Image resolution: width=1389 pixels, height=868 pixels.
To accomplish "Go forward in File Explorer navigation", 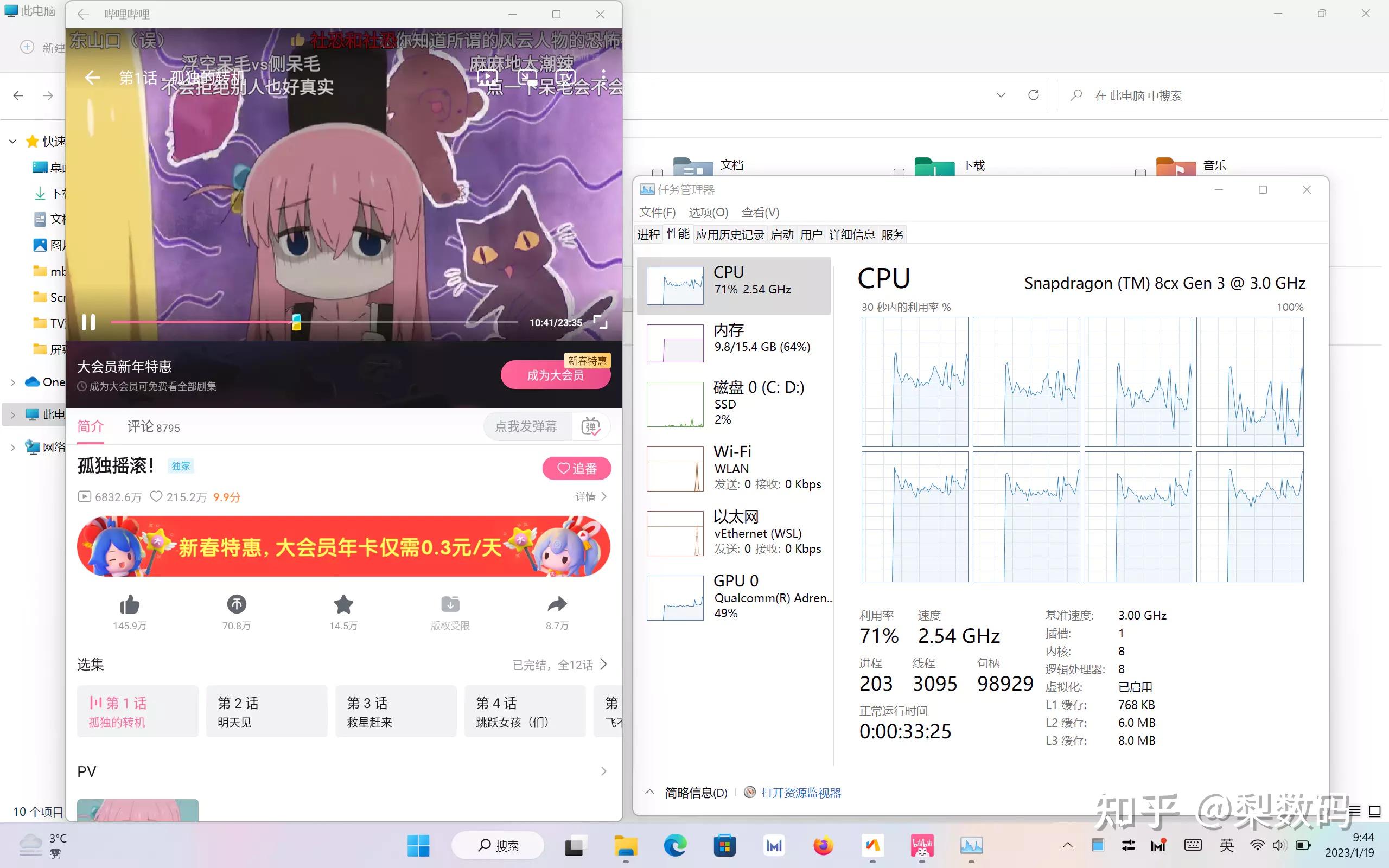I will (x=48, y=95).
